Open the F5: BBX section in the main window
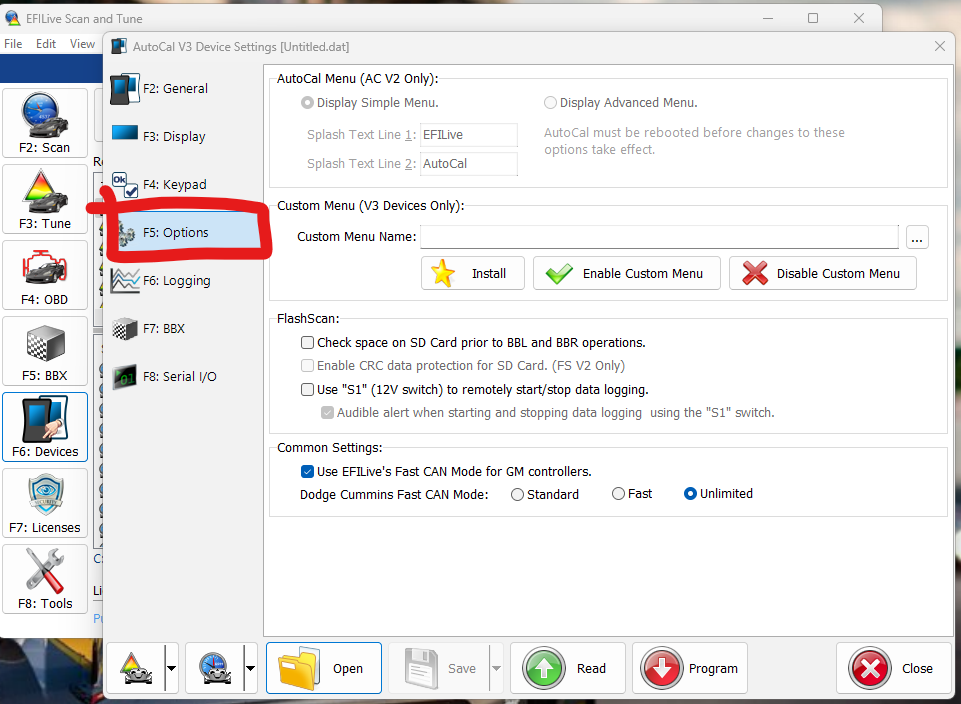Image resolution: width=961 pixels, height=704 pixels. [x=45, y=351]
